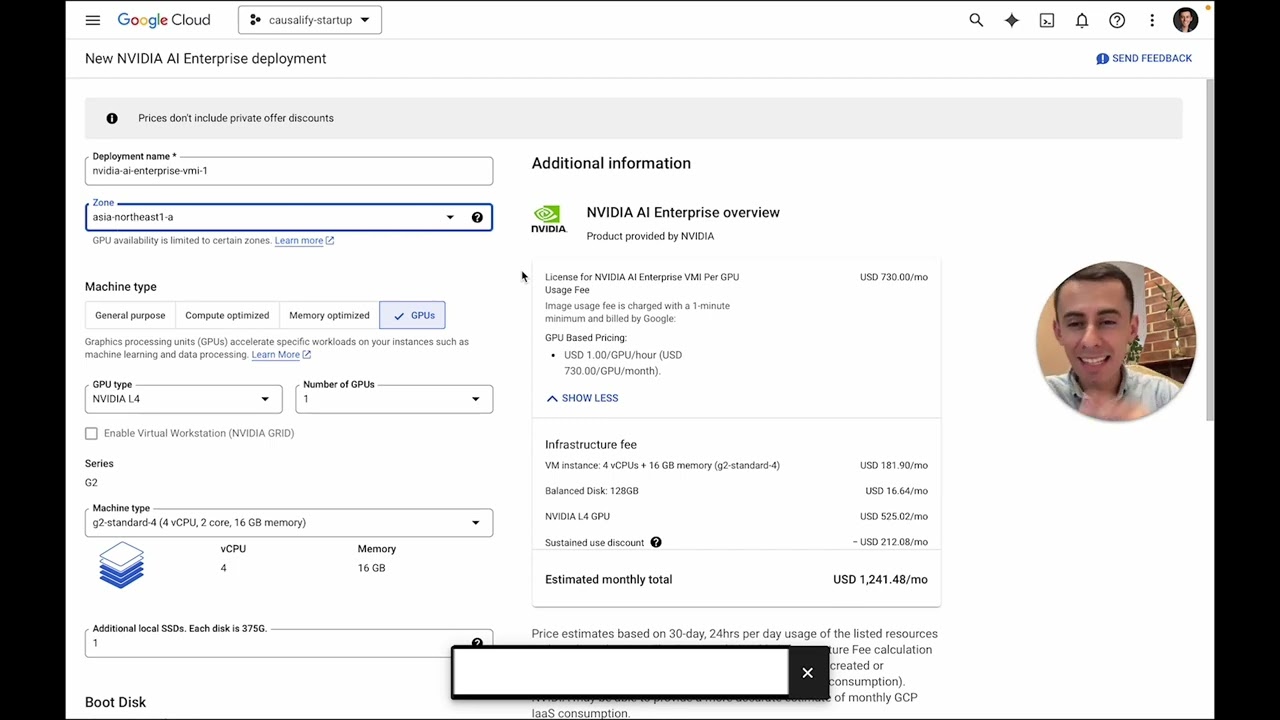
Task: Click the presenter video thumbnail
Action: pos(1116,341)
